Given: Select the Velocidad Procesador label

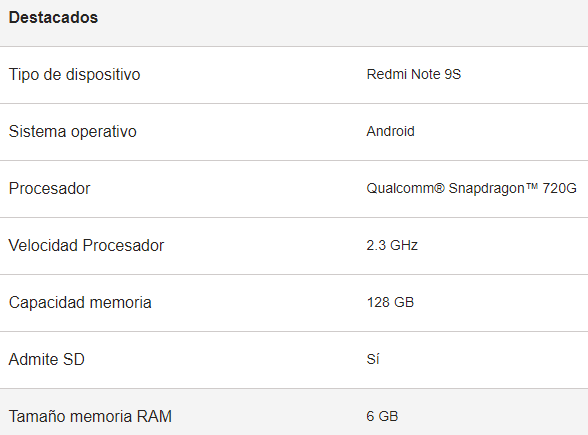Looking at the screenshot, I should tap(86, 246).
